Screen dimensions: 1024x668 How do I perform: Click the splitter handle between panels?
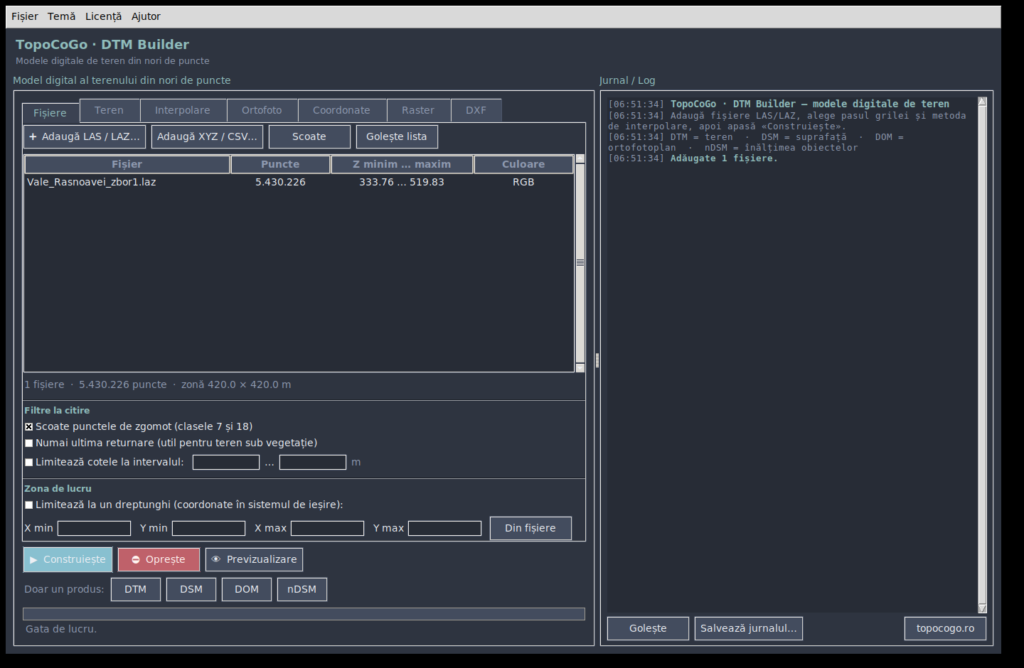[597, 360]
